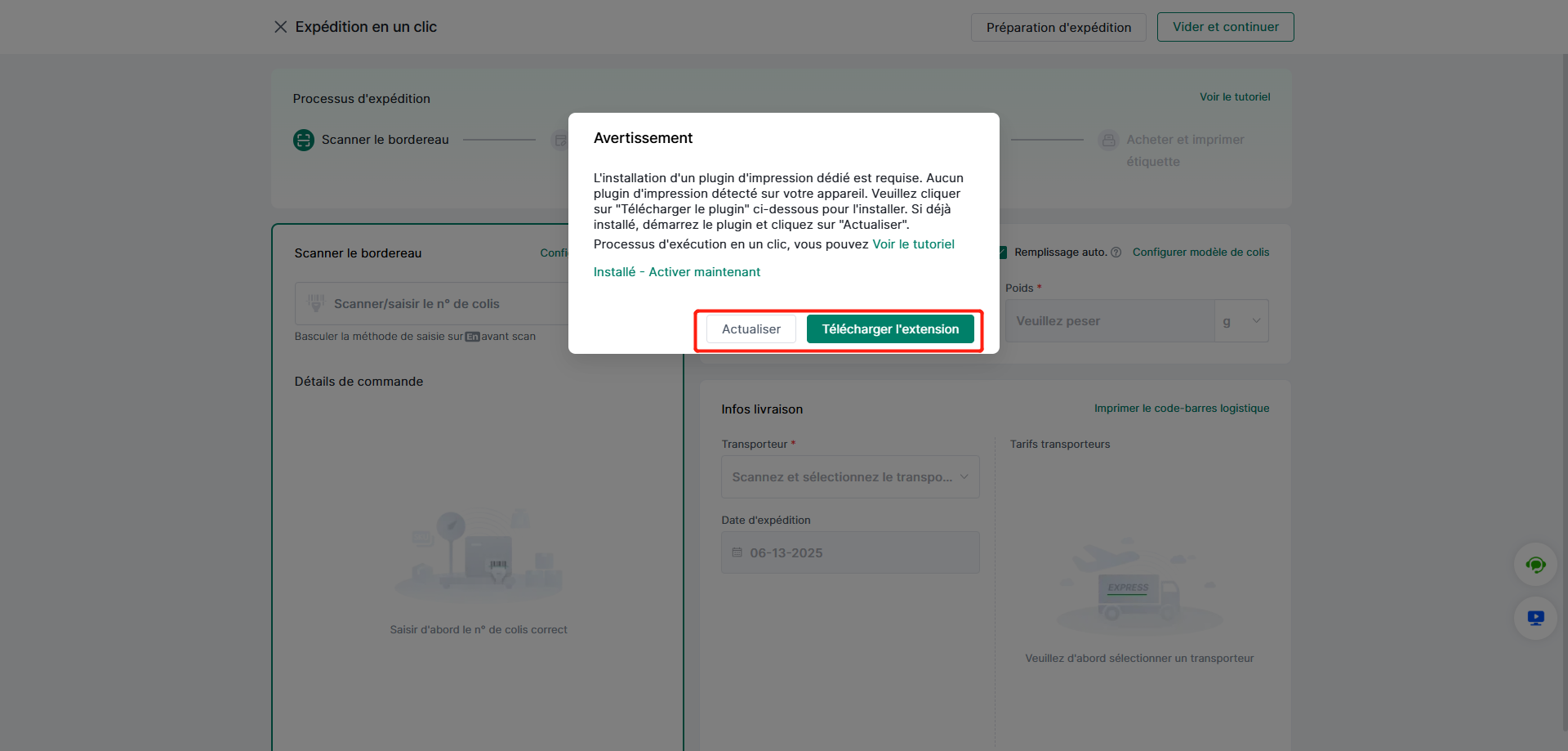Click Télécharger l'extension button
Screen dimensions: 1568x751
coord(890,329)
